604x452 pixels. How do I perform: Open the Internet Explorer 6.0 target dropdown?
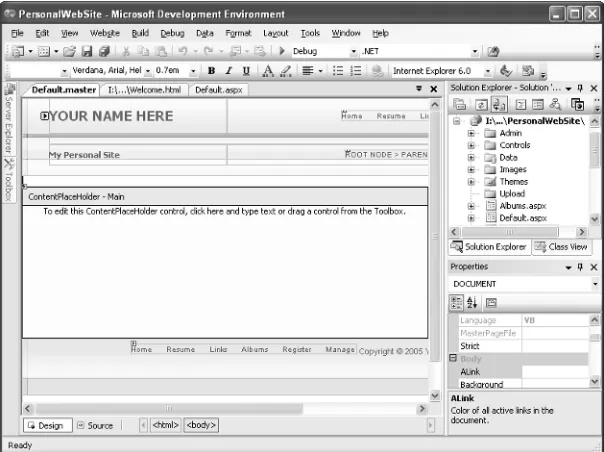[x=488, y=71]
